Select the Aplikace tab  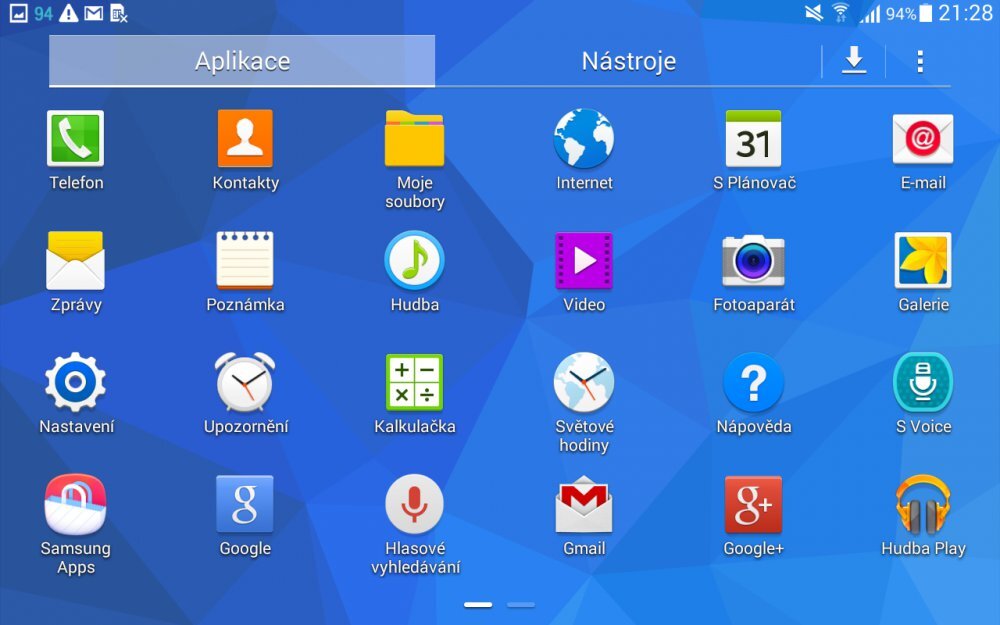[x=242, y=61]
